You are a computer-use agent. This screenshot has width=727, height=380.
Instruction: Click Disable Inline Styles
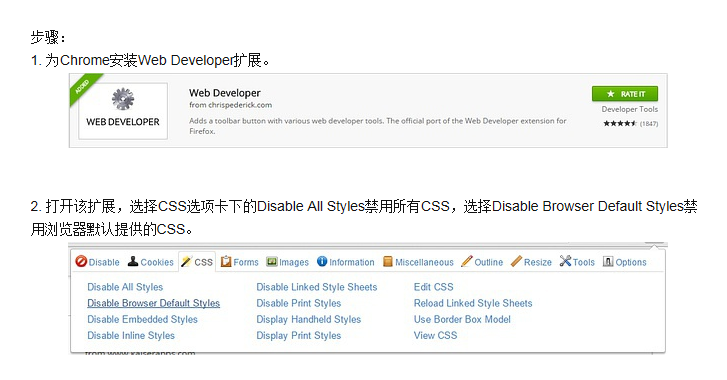[x=131, y=336]
